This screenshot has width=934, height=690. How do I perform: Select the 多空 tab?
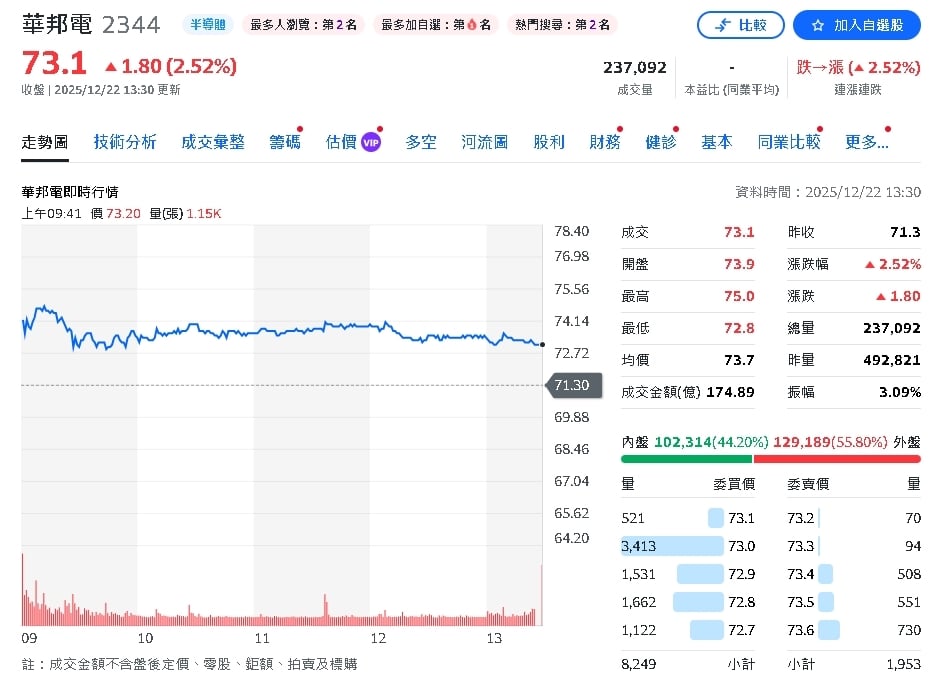click(420, 141)
